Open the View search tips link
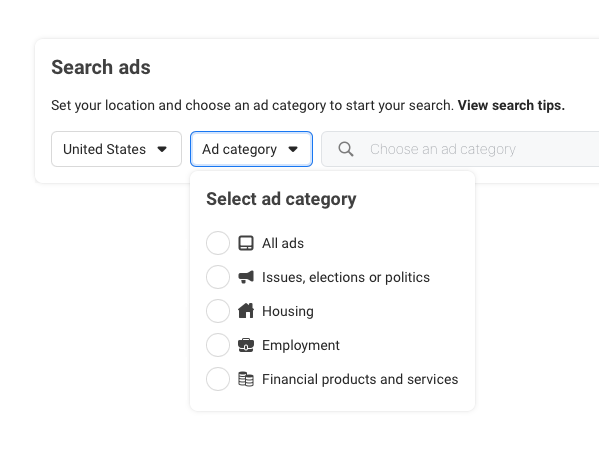 pos(511,105)
